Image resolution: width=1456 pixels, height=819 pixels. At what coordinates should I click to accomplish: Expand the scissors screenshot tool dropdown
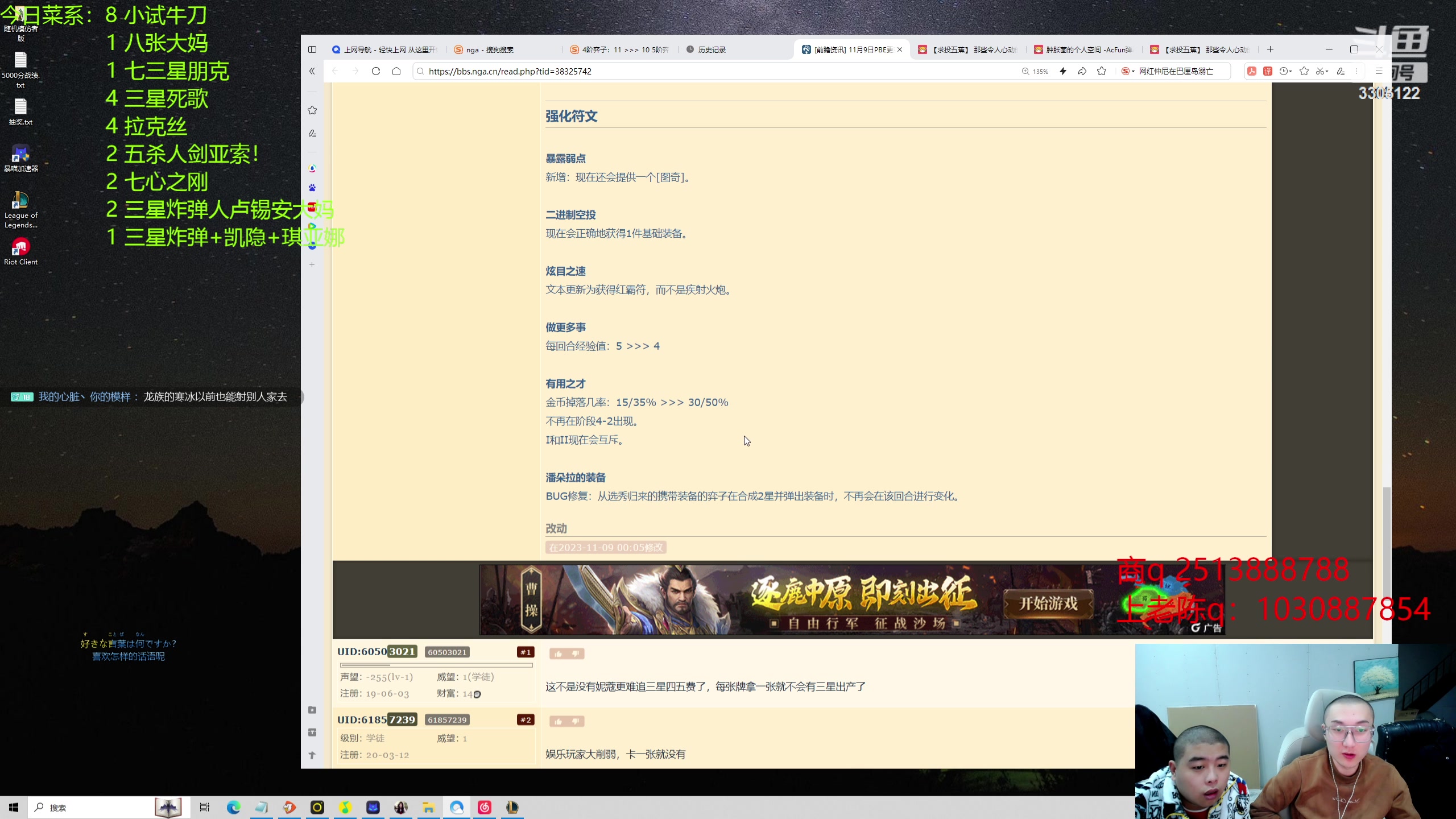click(1322, 71)
